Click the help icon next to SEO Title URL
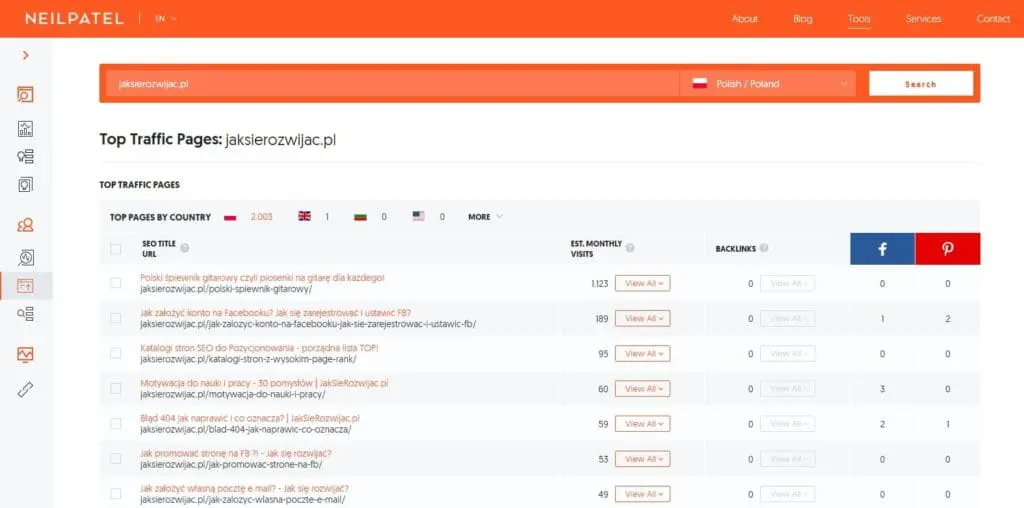1024x508 pixels. pos(185,248)
